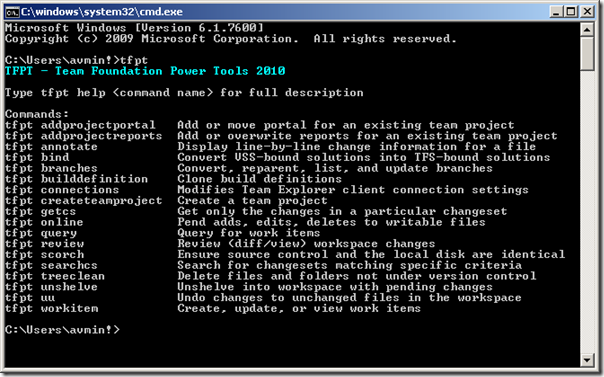Click 'Query for work items' description
Screen dimensions: 604x377
(248, 233)
